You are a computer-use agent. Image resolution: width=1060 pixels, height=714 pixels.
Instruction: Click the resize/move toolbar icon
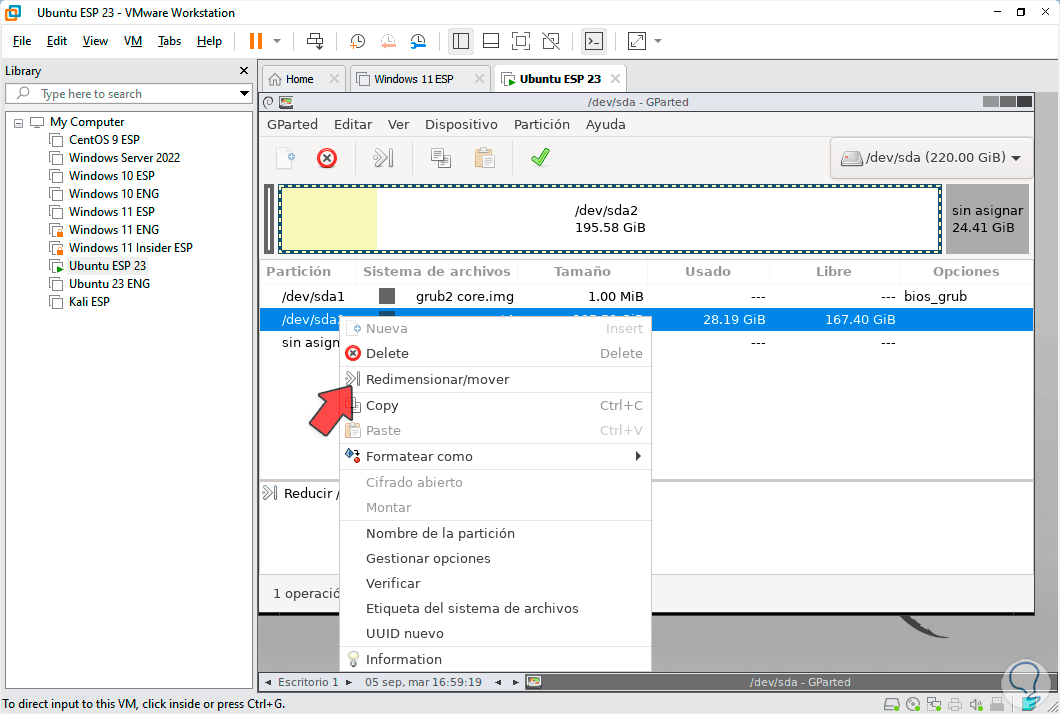pos(383,158)
